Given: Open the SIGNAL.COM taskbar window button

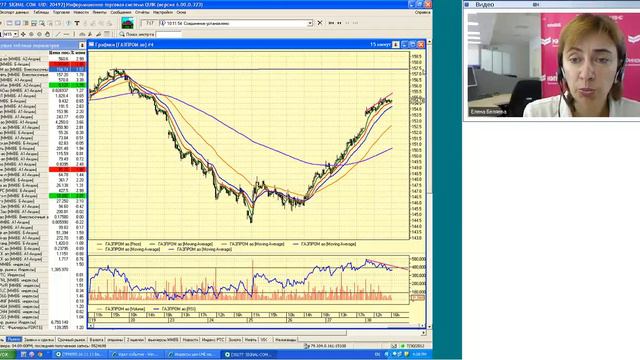Looking at the screenshot, I should pos(248,354).
